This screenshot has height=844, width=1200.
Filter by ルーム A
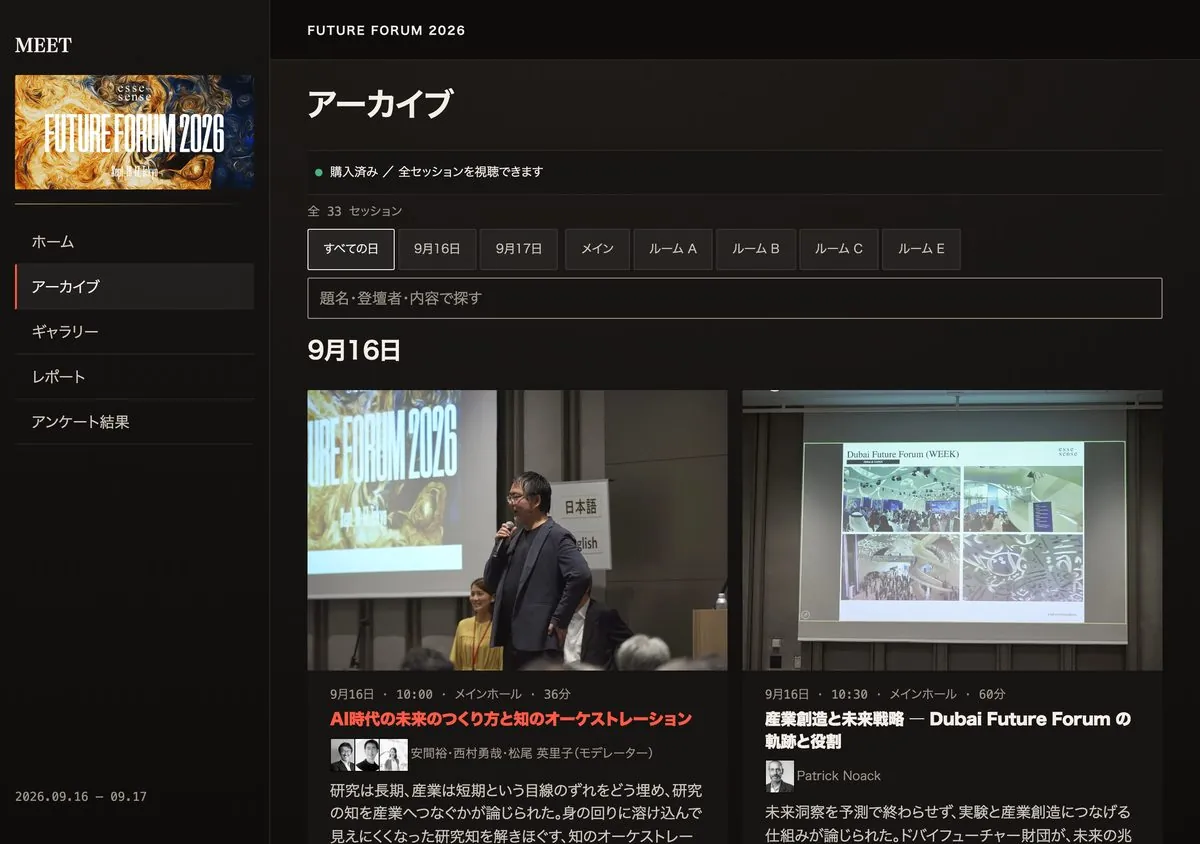[x=673, y=249]
